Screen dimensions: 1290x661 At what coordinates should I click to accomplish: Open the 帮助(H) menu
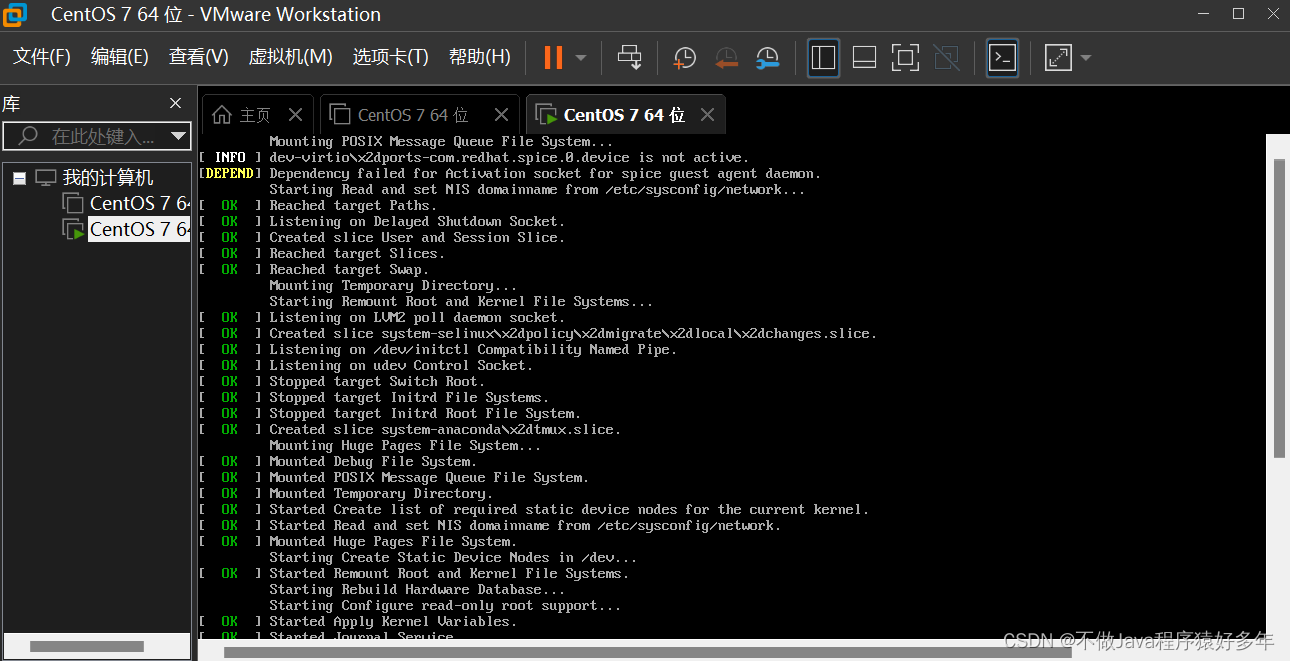click(x=480, y=57)
